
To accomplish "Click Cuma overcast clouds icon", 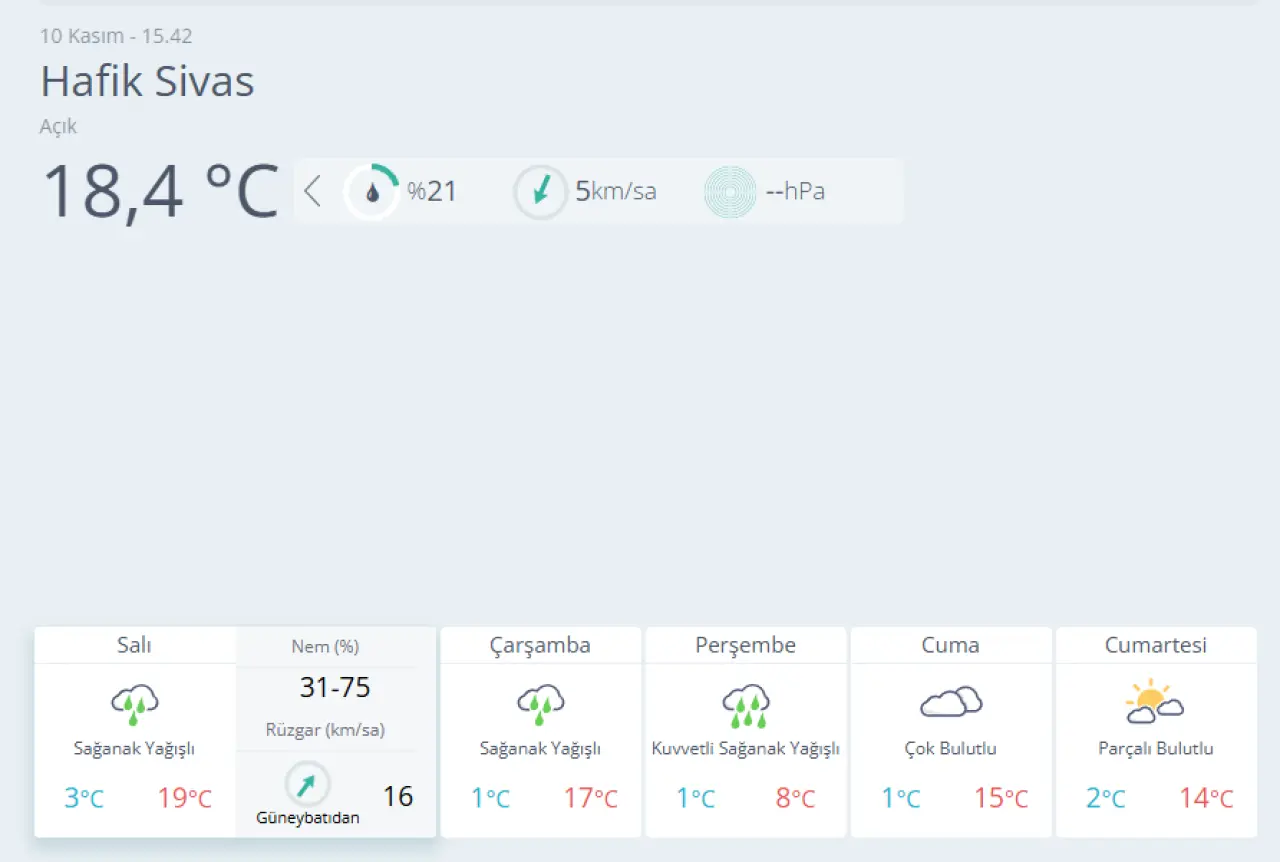I will (950, 702).
